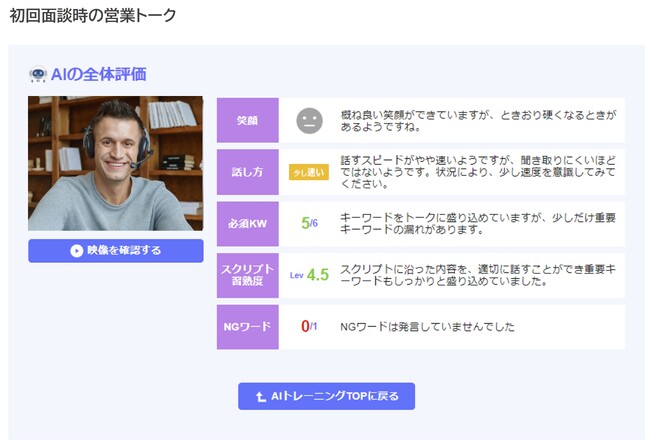Select the purple NGワード category label

click(247, 327)
